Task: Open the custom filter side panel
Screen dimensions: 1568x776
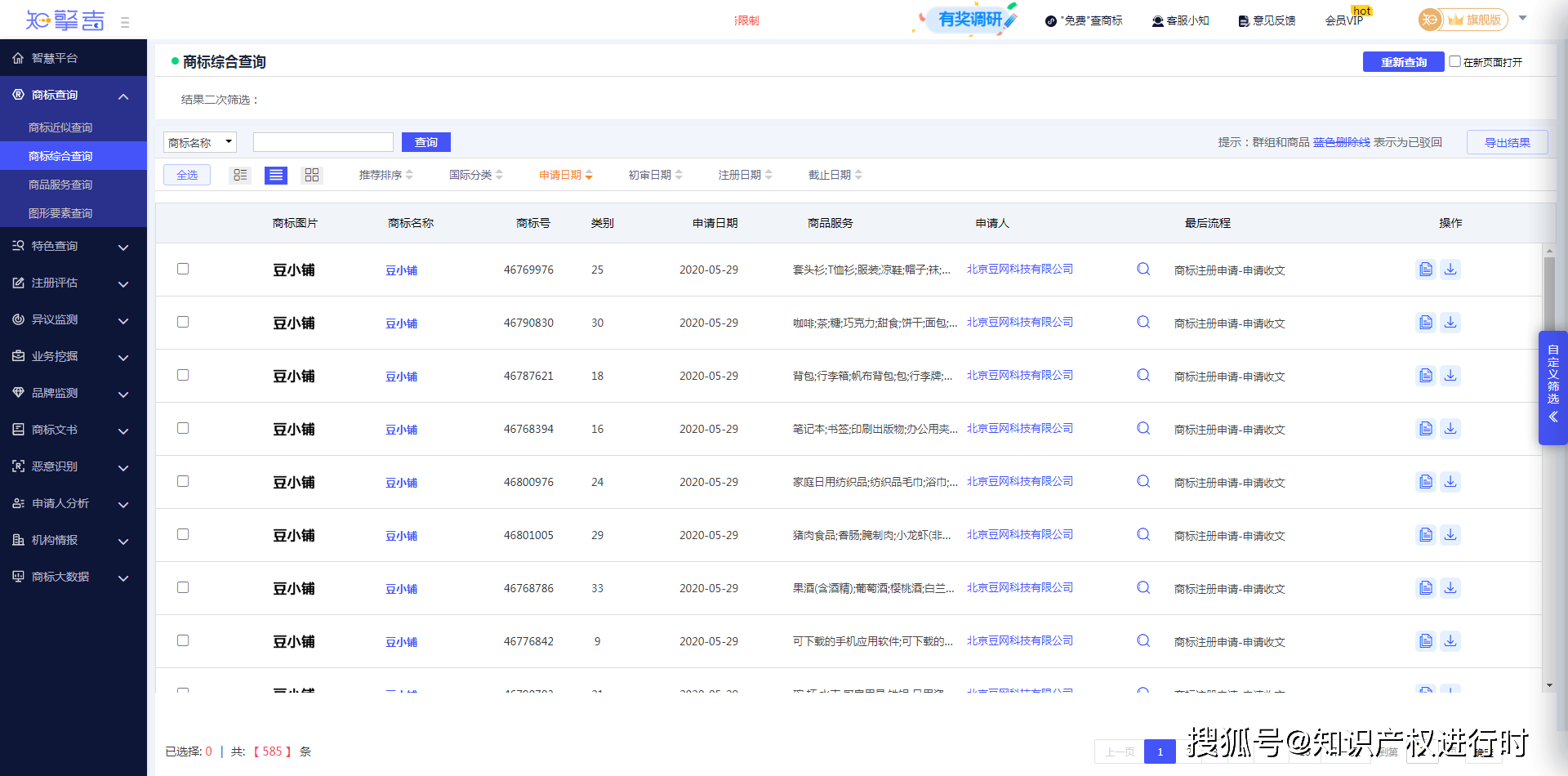Action: (1552, 387)
